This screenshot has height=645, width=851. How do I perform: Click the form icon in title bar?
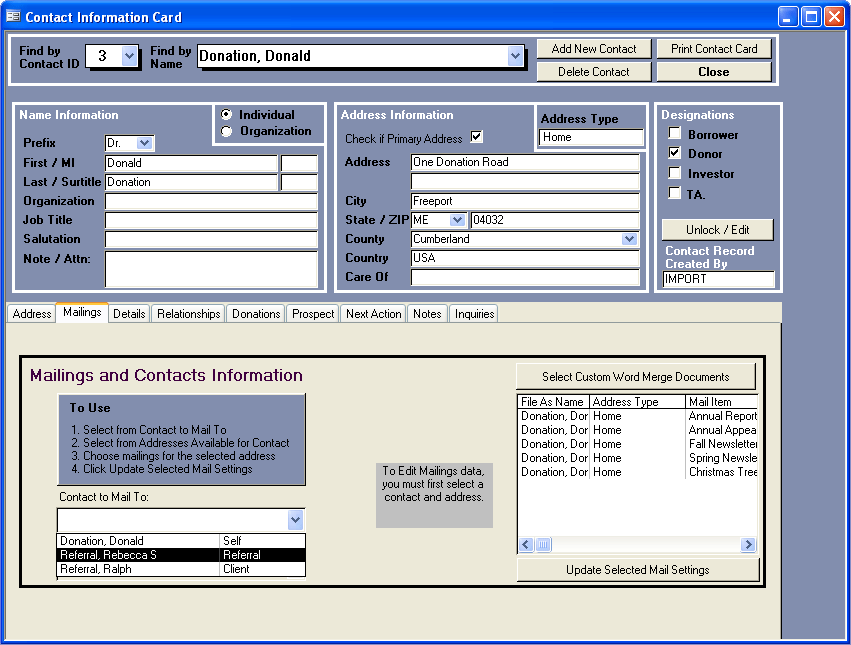click(x=13, y=17)
